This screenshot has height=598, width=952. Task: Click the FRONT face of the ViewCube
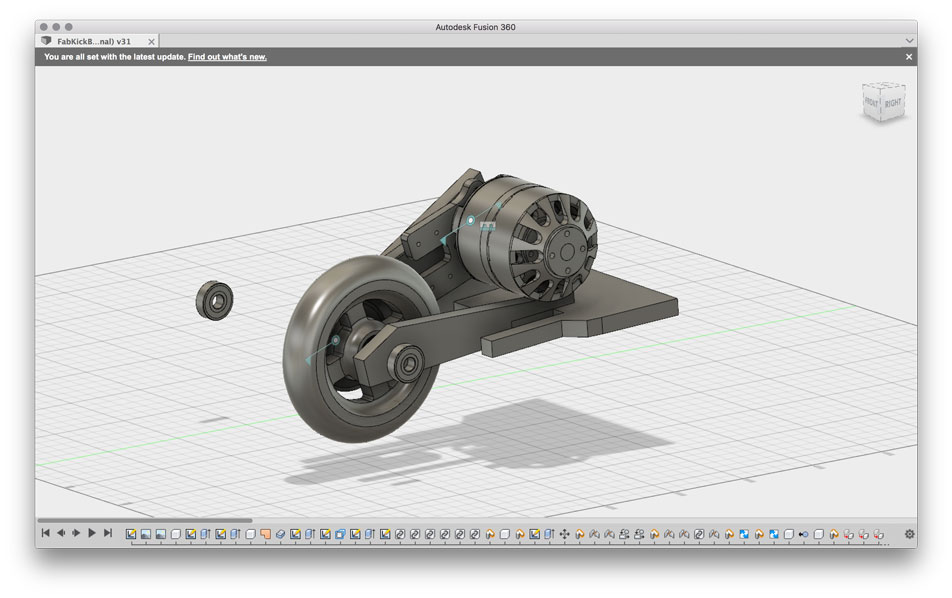tap(872, 103)
